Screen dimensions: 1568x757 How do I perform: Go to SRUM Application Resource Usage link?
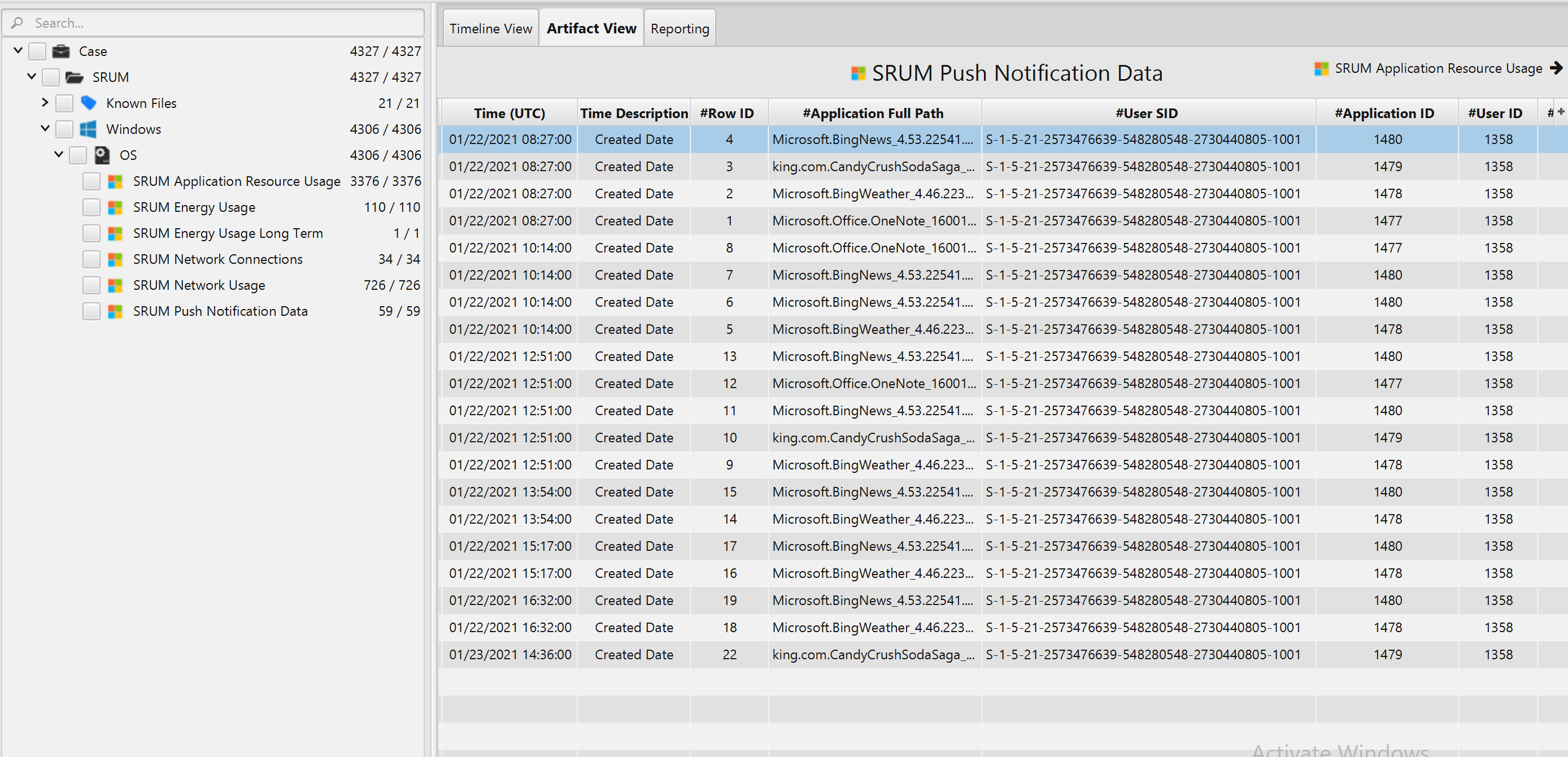pos(1438,68)
